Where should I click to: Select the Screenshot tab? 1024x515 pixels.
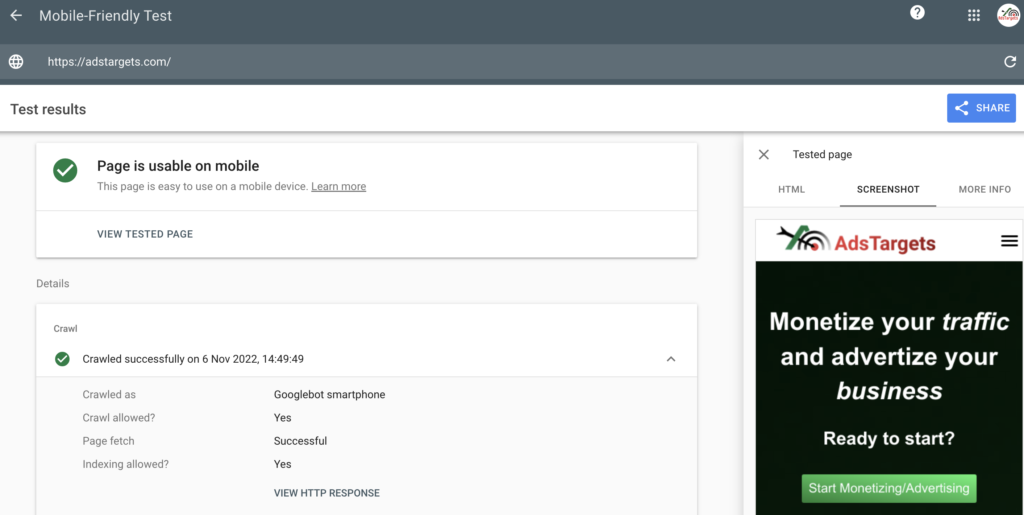coord(888,189)
